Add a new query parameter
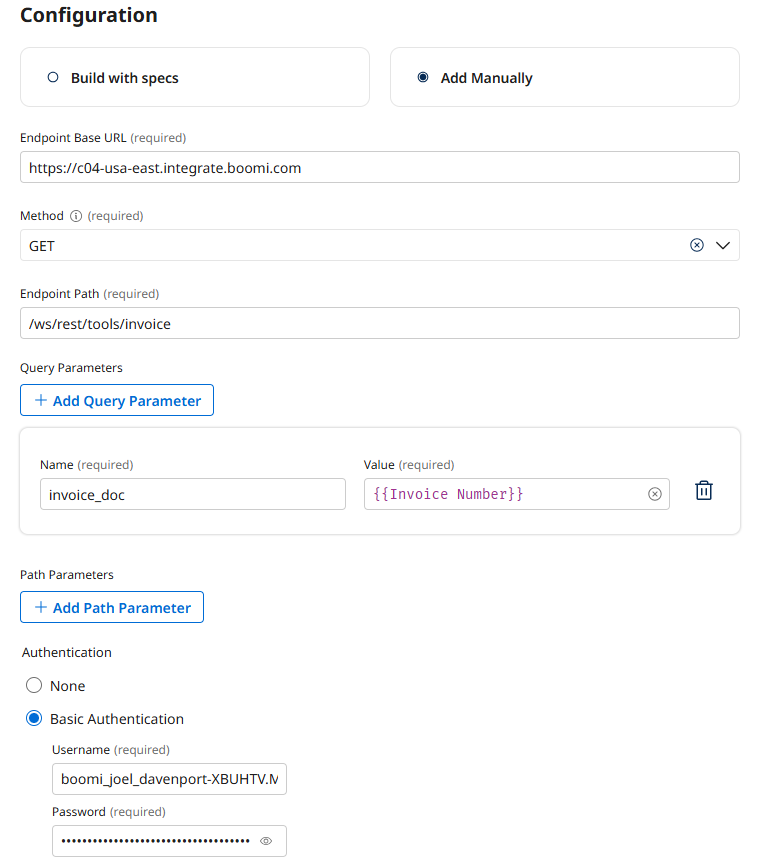The width and height of the screenshot is (772, 861). pos(116,400)
